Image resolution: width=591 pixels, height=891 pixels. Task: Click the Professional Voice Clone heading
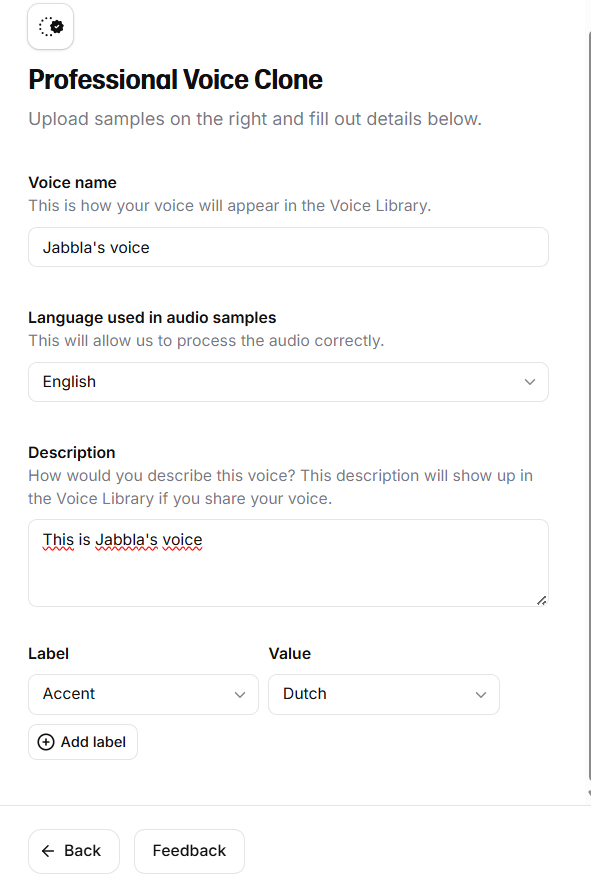point(175,80)
